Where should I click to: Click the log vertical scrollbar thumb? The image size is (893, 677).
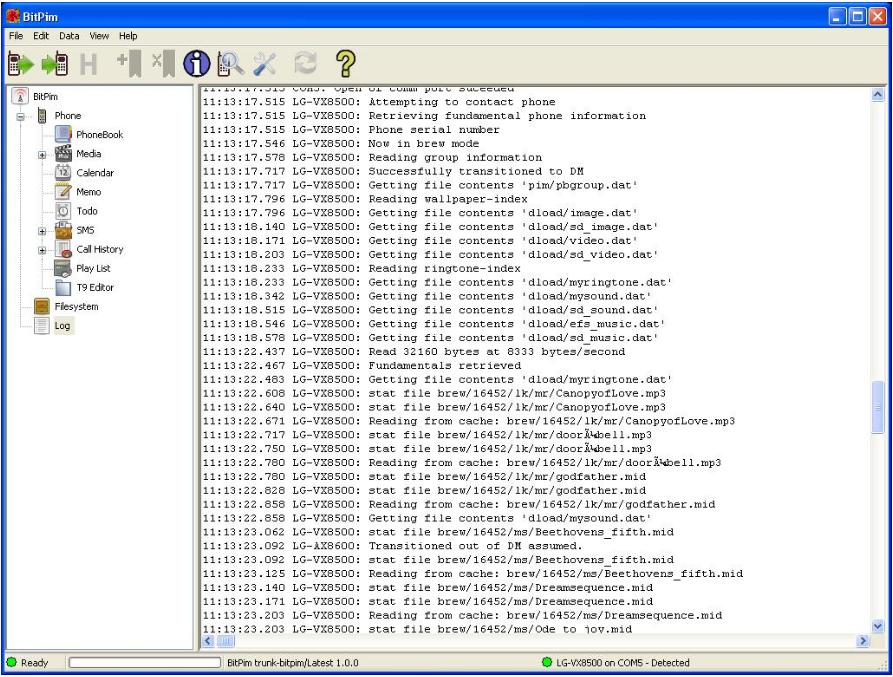pyautogui.click(x=878, y=407)
